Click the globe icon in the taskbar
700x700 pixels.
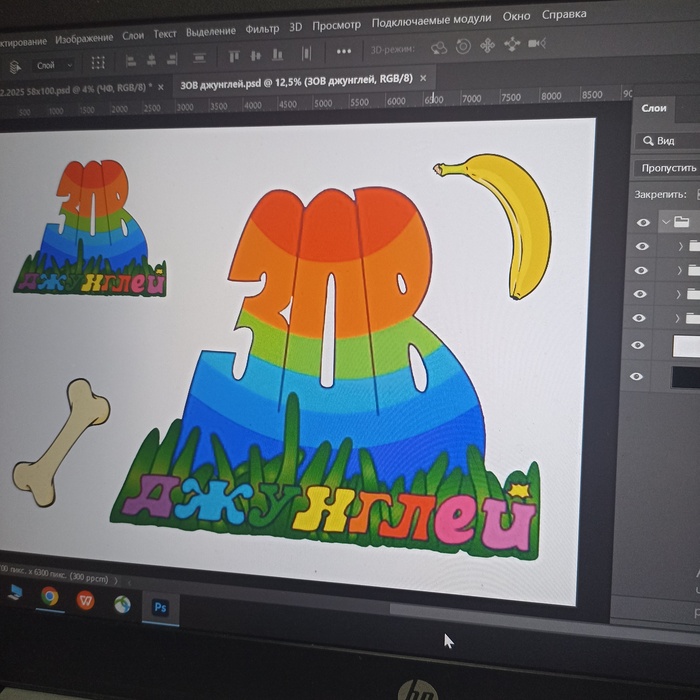coord(122,604)
